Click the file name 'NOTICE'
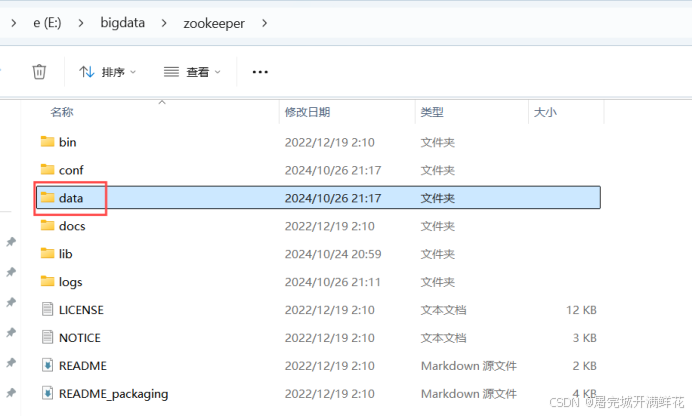This screenshot has height=416, width=692. 80,337
